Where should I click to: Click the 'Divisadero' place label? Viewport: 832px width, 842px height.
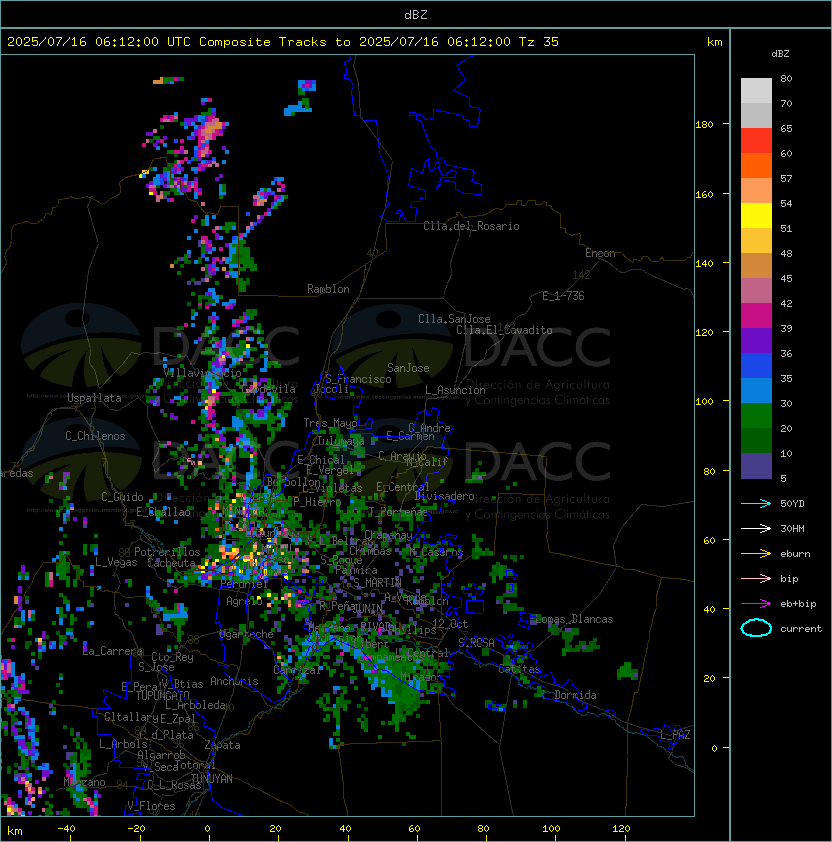(x=444, y=496)
